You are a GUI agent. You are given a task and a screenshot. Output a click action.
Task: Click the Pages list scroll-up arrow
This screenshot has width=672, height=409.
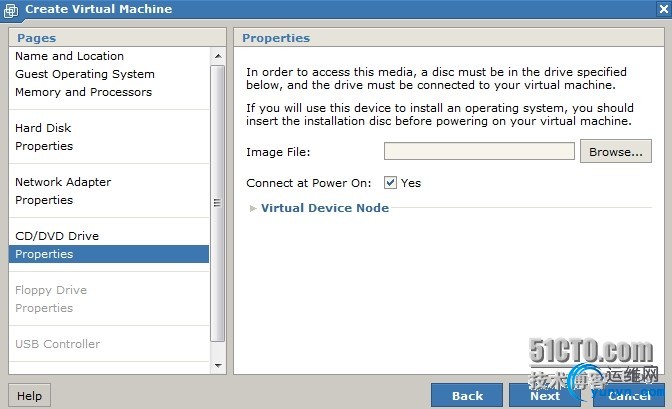click(218, 56)
